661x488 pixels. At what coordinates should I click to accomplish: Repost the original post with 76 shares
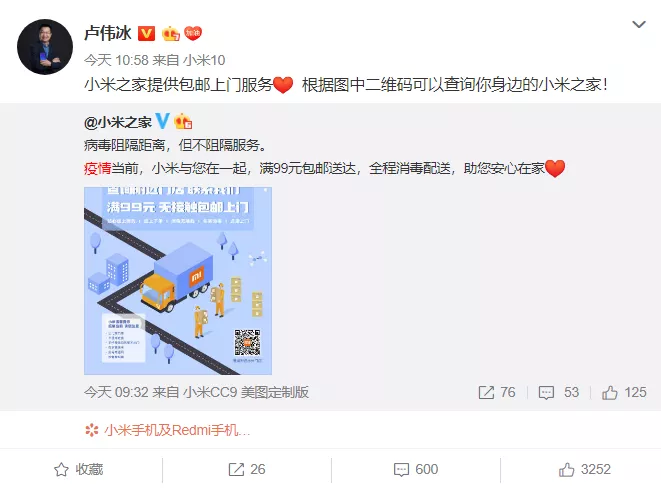coord(497,392)
